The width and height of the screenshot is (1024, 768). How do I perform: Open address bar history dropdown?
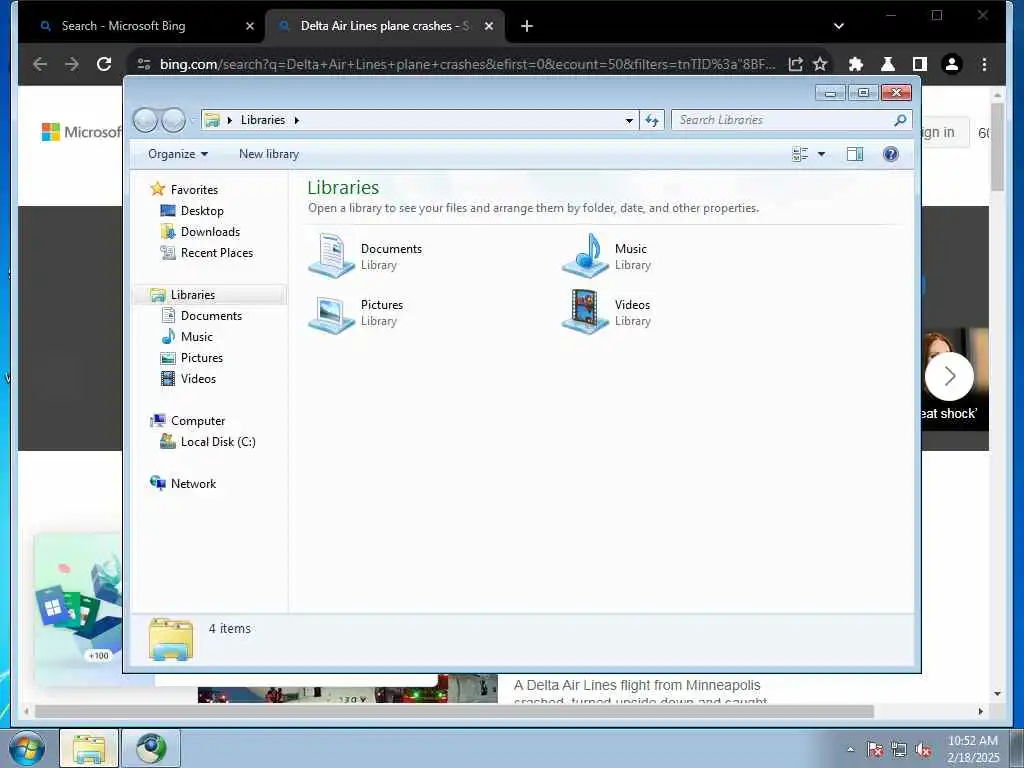pyautogui.click(x=629, y=120)
